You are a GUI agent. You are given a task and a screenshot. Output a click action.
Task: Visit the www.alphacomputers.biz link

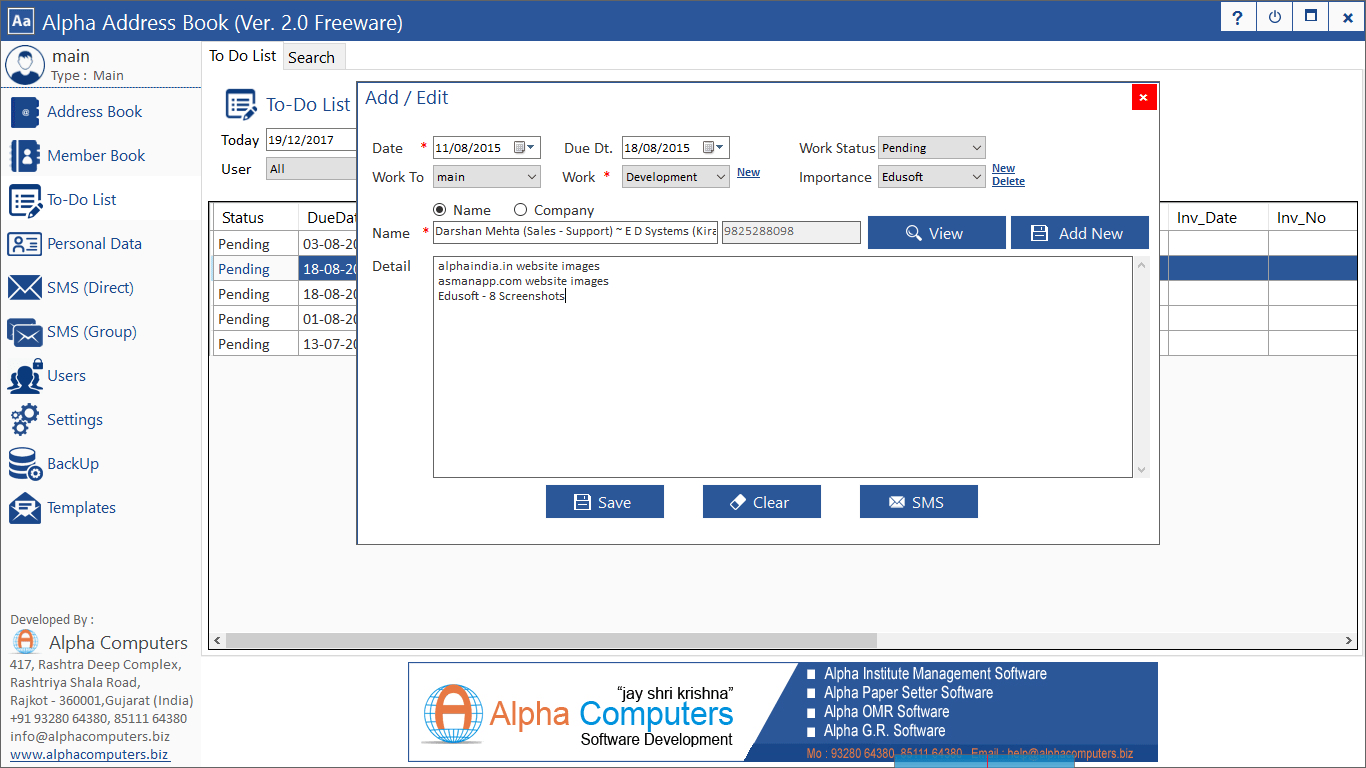pos(88,754)
